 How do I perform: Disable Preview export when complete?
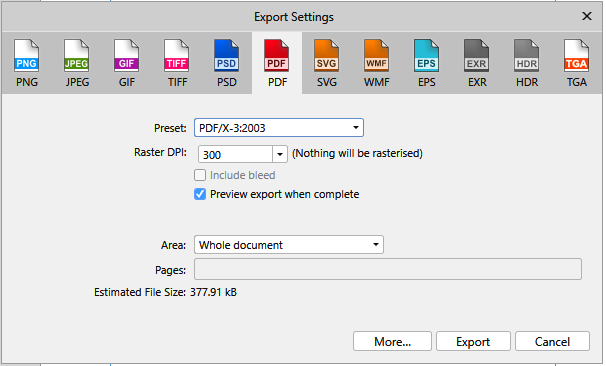click(200, 194)
